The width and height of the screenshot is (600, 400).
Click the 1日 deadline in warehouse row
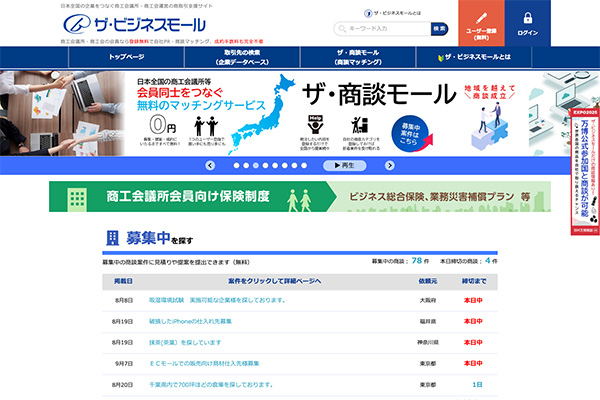(477, 384)
